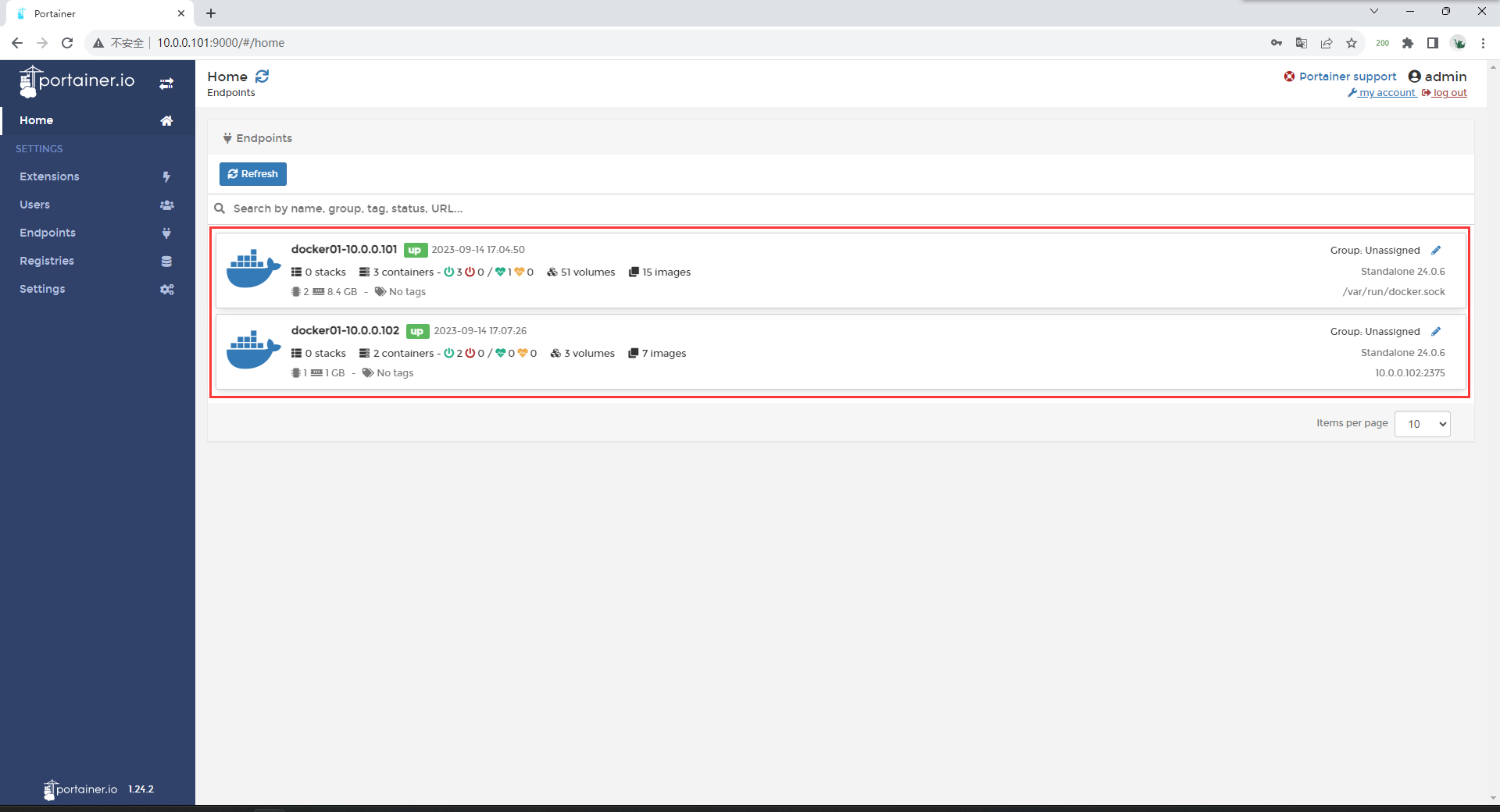Click the Home house icon in the sidebar
Viewport: 1500px width, 812px height.
point(166,120)
